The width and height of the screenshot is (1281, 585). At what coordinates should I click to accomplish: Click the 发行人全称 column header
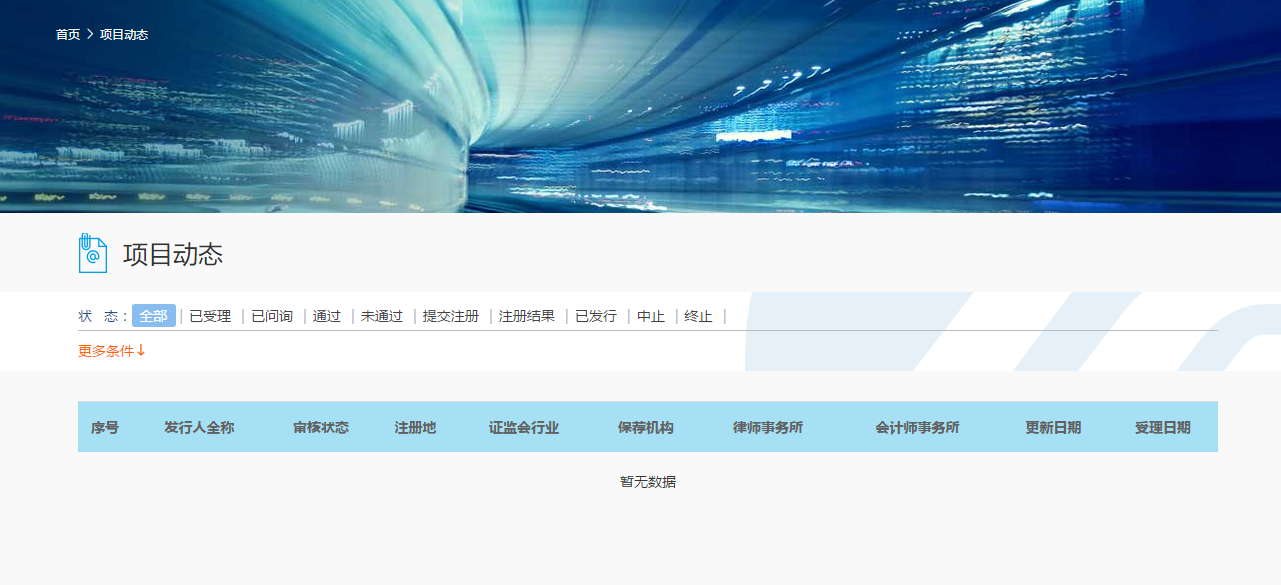[199, 427]
